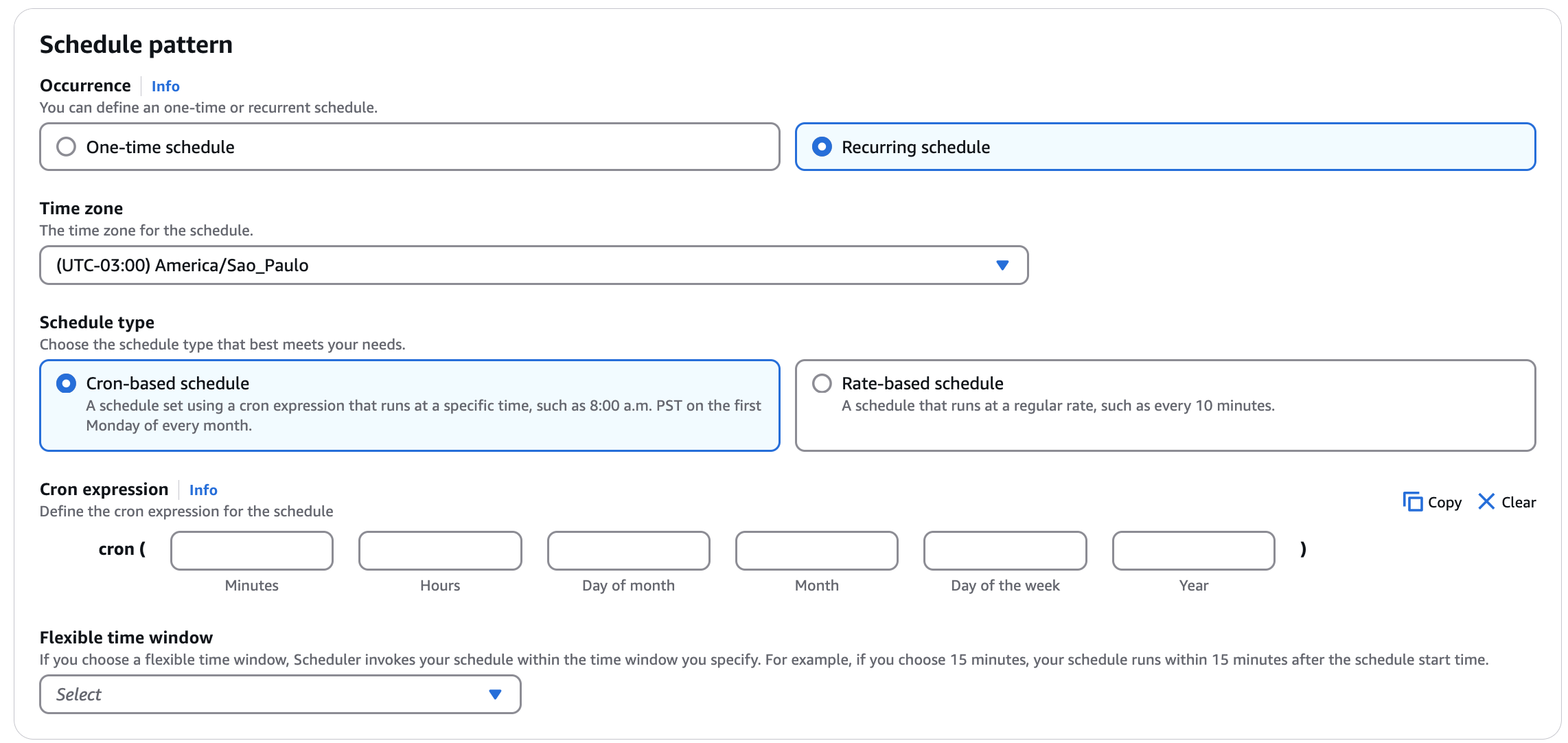Click the Year cron input field

coord(1193,550)
